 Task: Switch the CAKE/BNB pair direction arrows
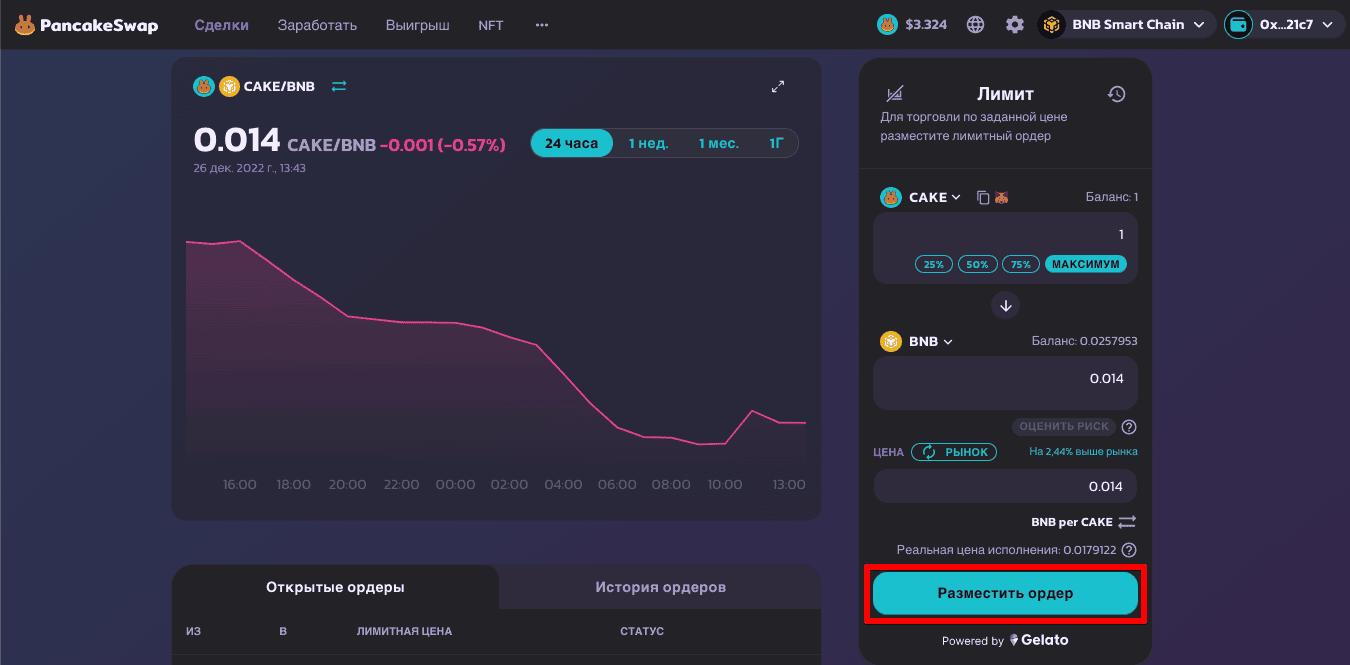[339, 86]
